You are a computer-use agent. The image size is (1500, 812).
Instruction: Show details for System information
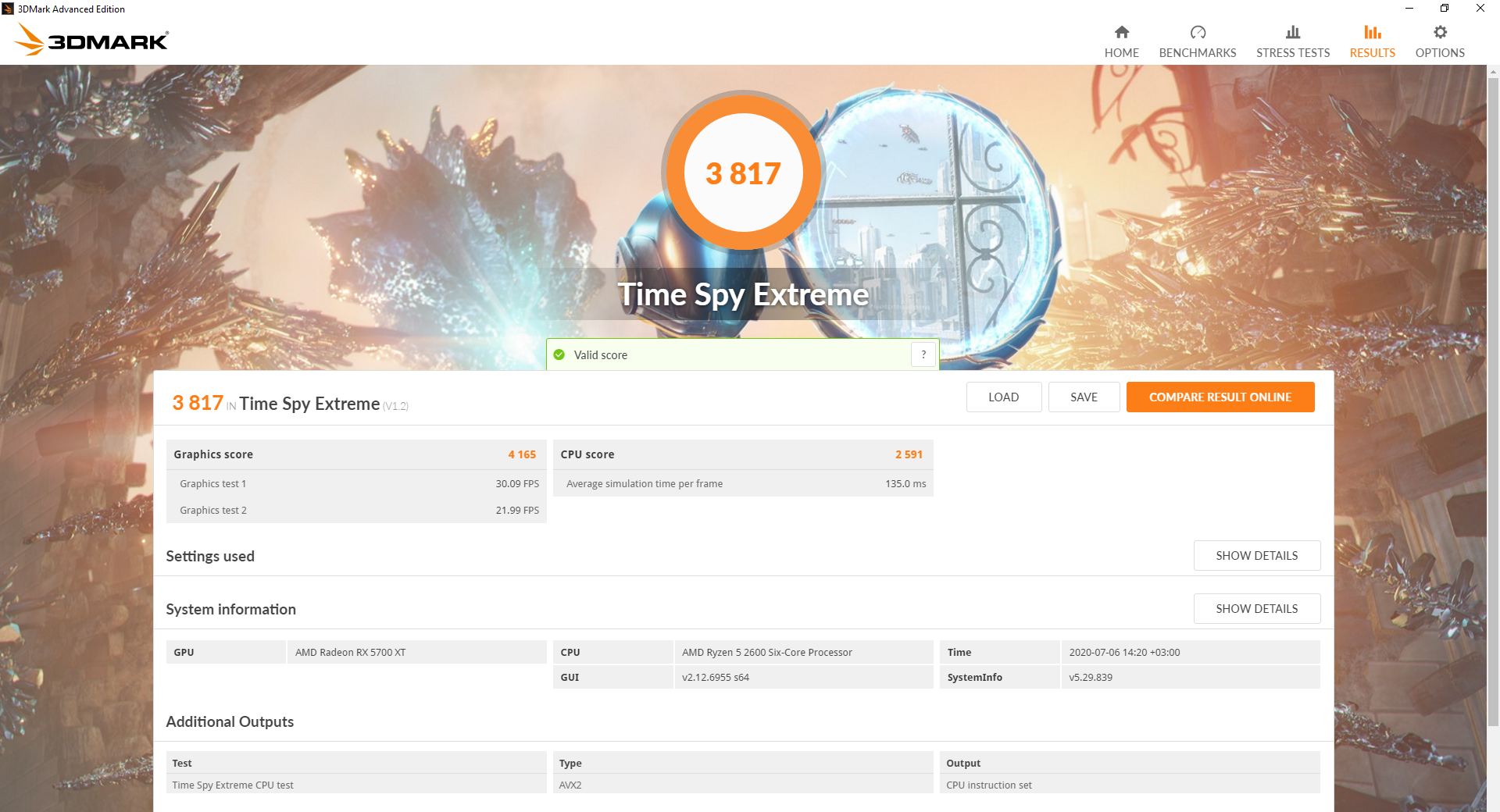(1257, 608)
